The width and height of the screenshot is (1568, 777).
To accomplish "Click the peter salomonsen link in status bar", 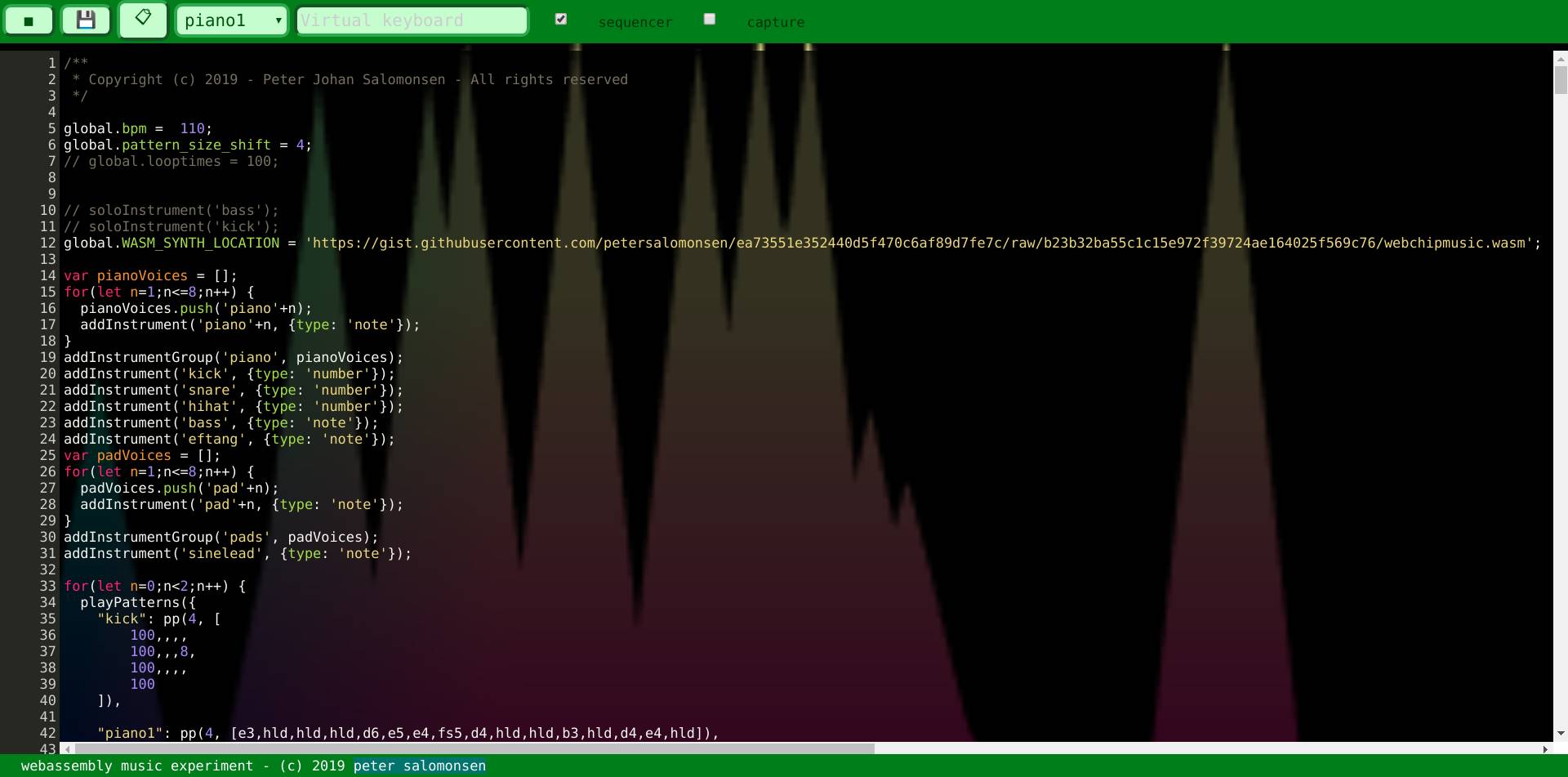I will pos(419,766).
